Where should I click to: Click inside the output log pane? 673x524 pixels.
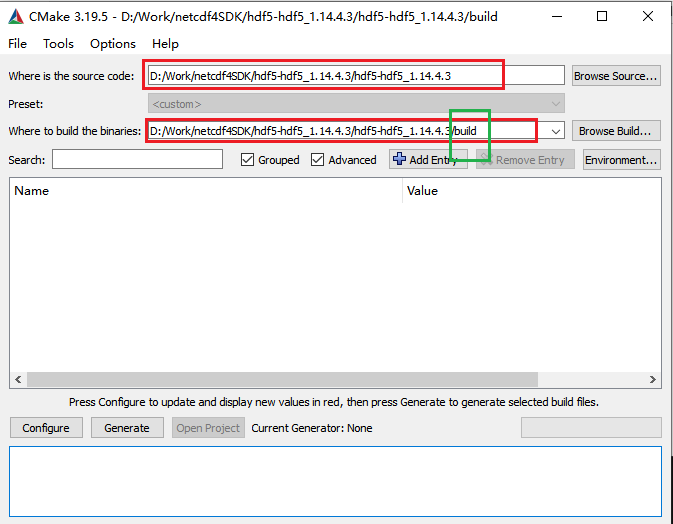point(335,481)
